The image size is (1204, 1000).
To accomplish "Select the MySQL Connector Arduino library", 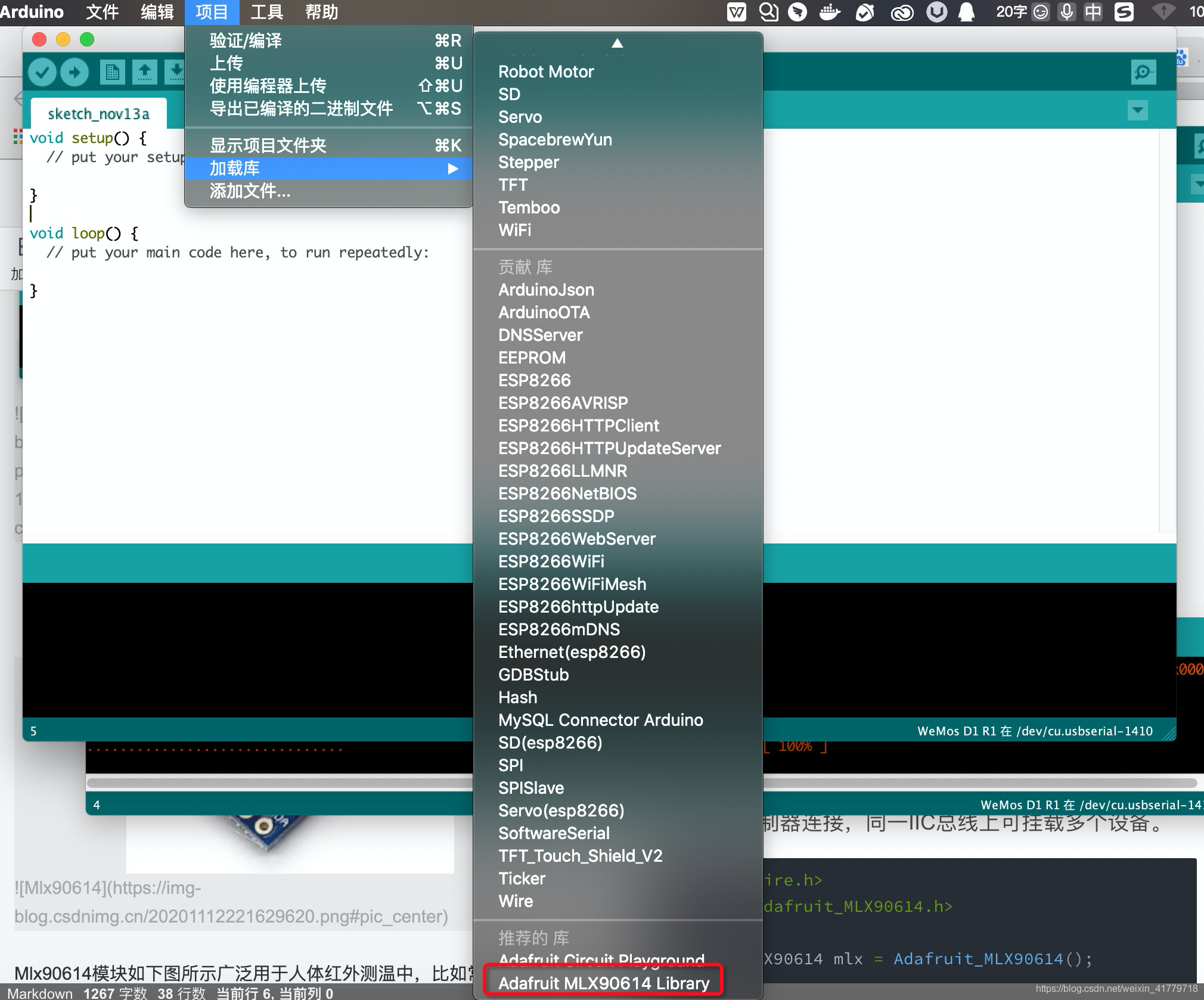I will tap(618, 720).
